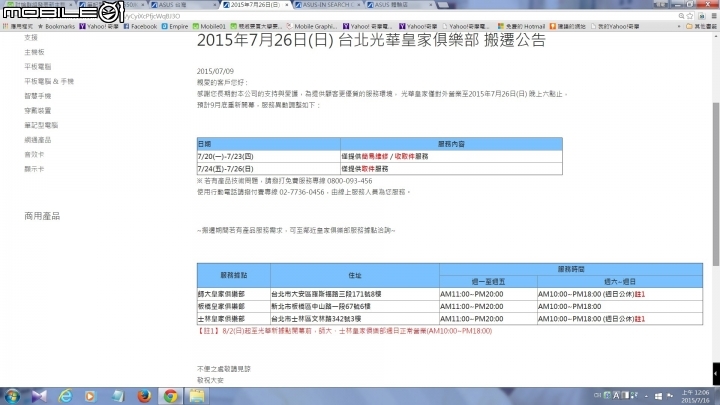The width and height of the screenshot is (720, 405).
Task: Select 筆記型電腦 in the sidebar
Action: [41, 125]
